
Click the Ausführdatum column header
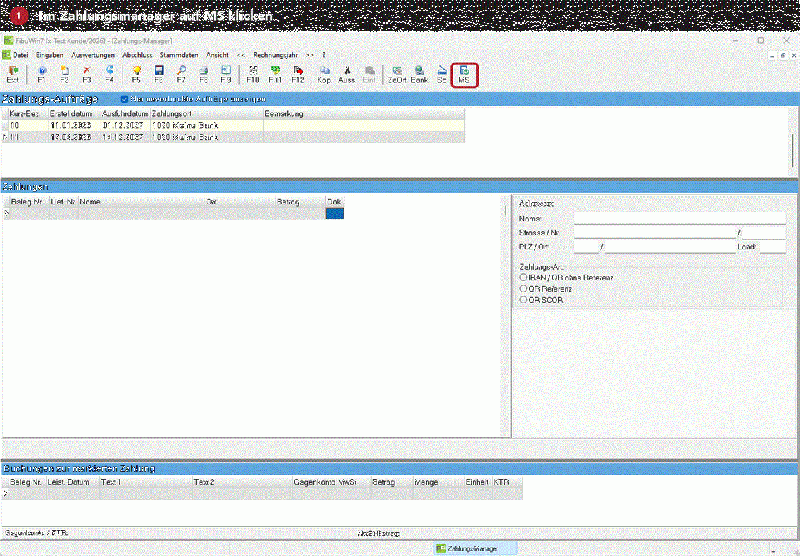point(125,114)
